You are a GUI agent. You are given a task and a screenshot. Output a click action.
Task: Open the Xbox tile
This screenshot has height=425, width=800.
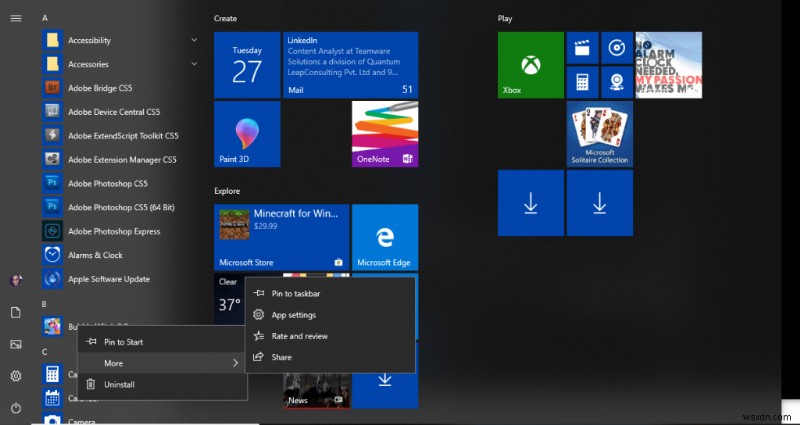coord(531,65)
